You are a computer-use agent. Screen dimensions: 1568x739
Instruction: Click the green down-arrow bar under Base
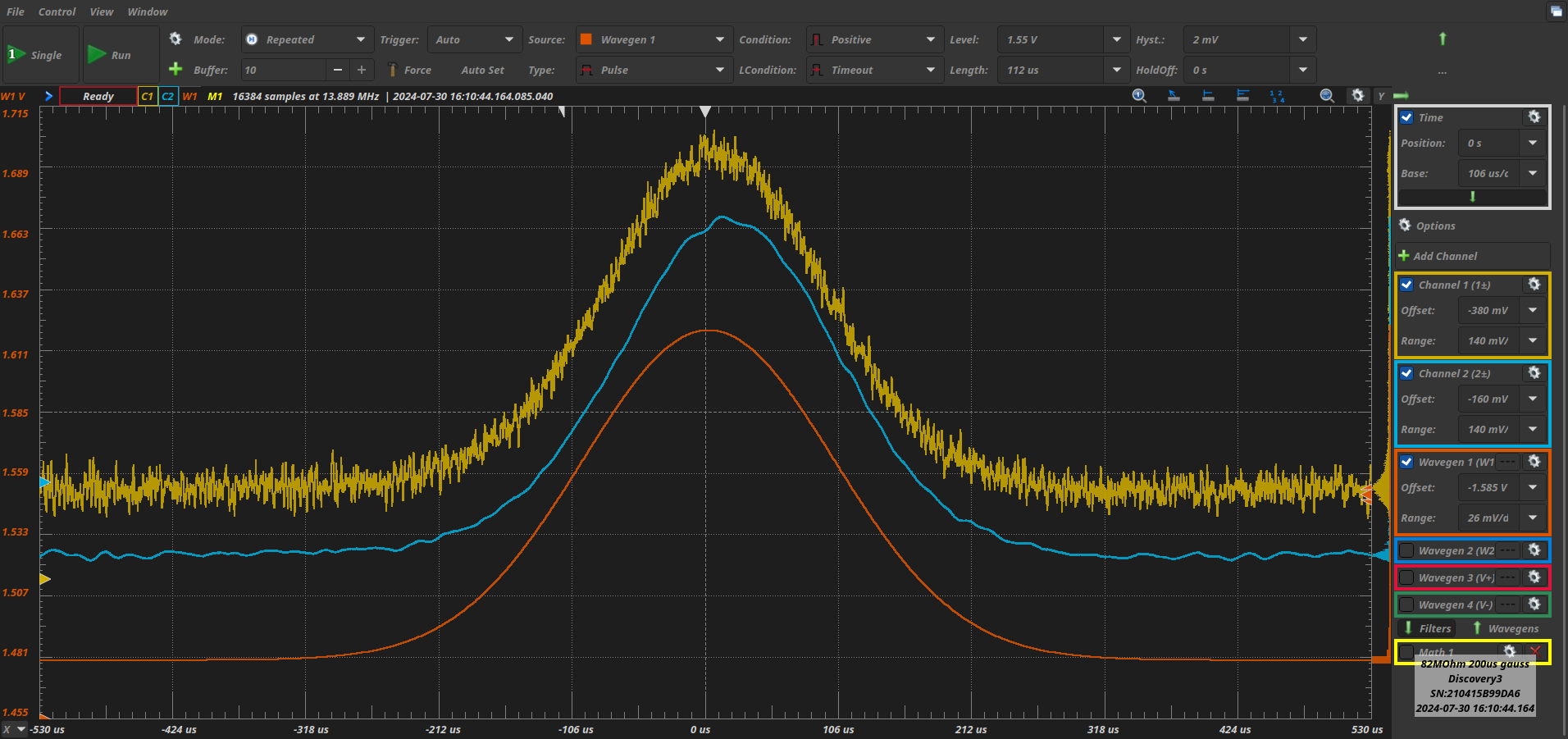pyautogui.click(x=1473, y=197)
